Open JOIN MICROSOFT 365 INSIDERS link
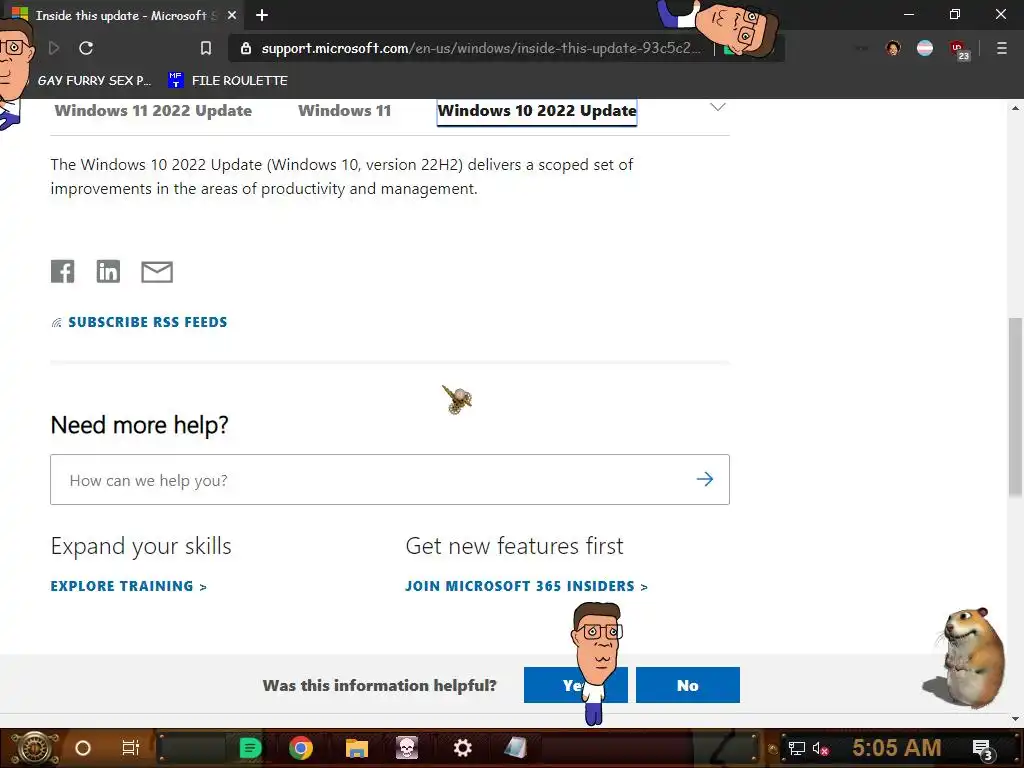This screenshot has width=1024, height=768. [x=526, y=586]
